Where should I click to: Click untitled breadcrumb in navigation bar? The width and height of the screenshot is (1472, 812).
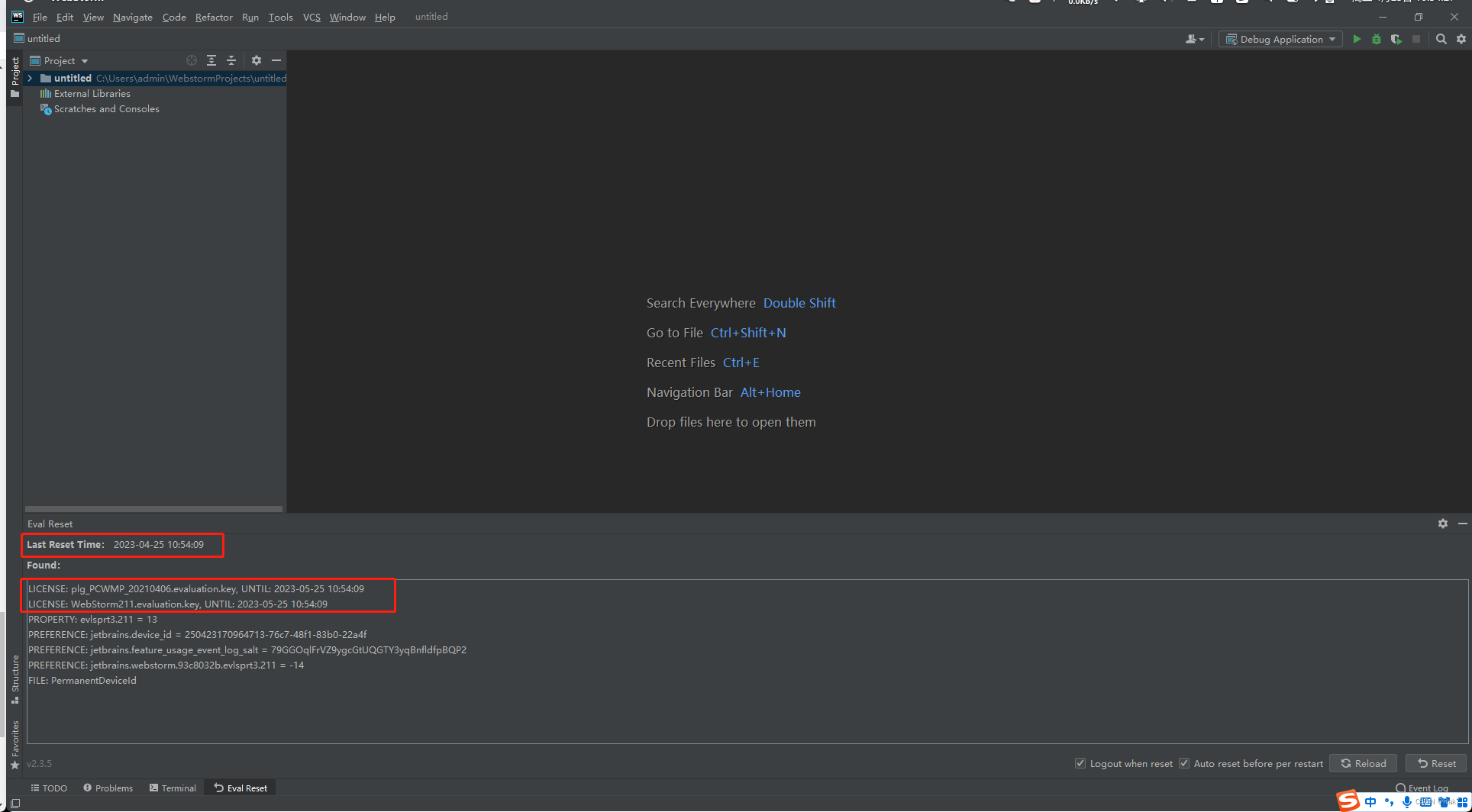click(37, 38)
